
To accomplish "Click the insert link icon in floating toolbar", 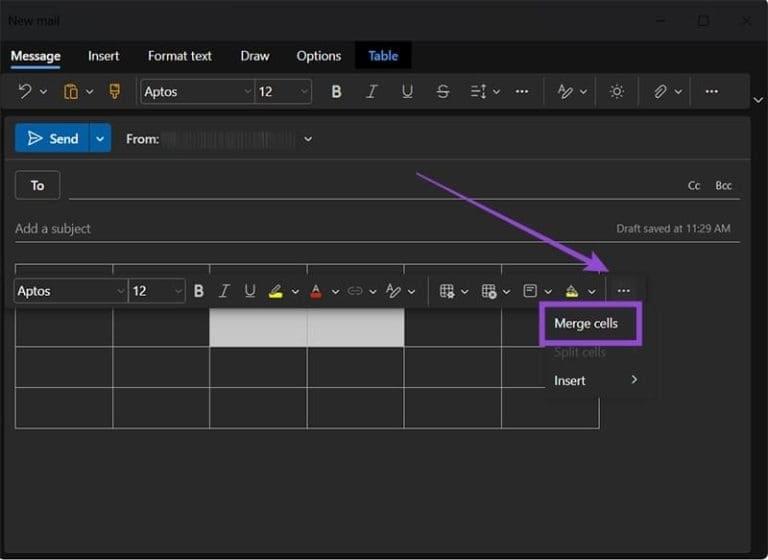I will click(355, 291).
